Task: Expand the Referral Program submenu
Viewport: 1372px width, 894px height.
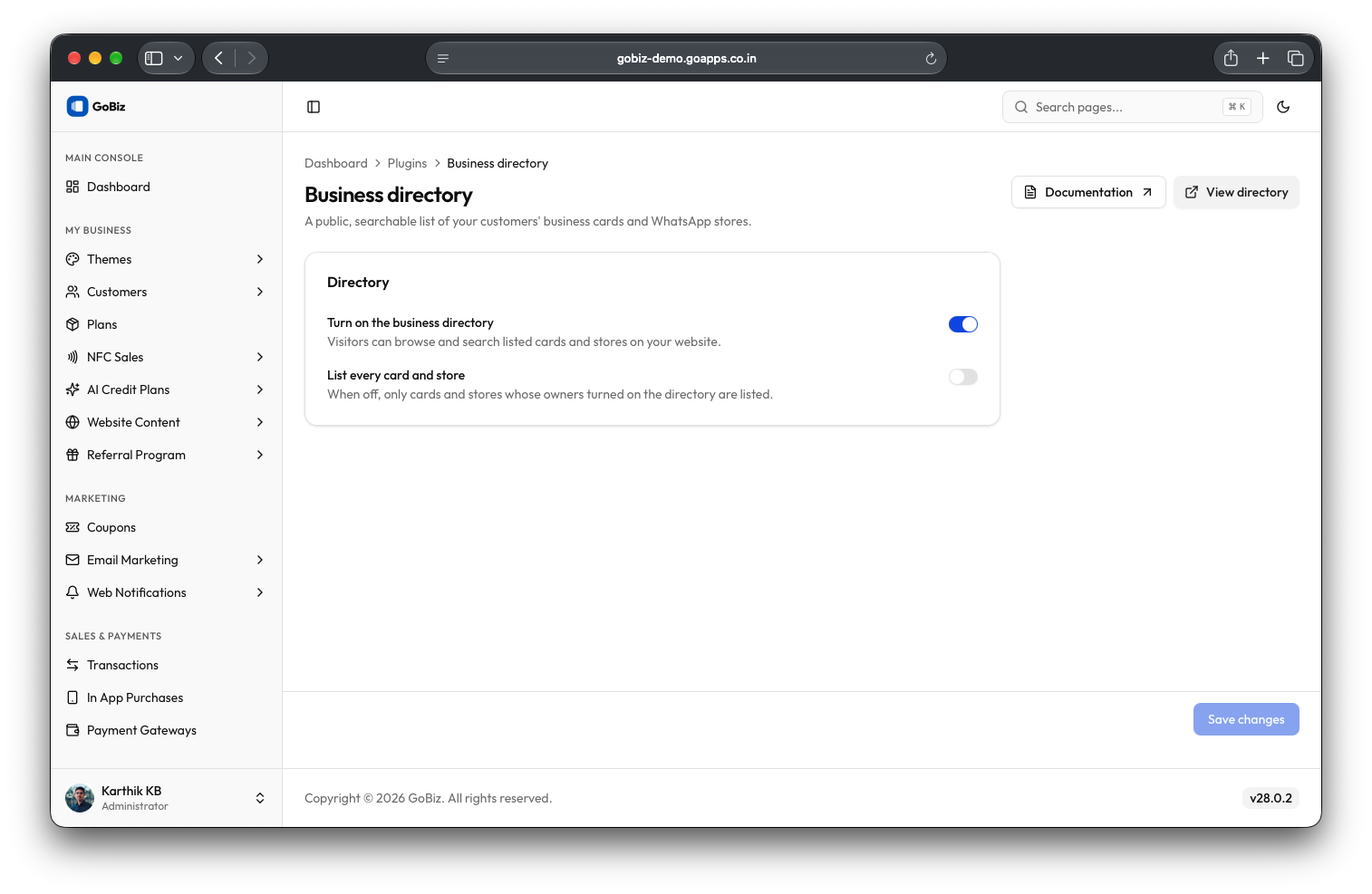Action: [x=260, y=455]
